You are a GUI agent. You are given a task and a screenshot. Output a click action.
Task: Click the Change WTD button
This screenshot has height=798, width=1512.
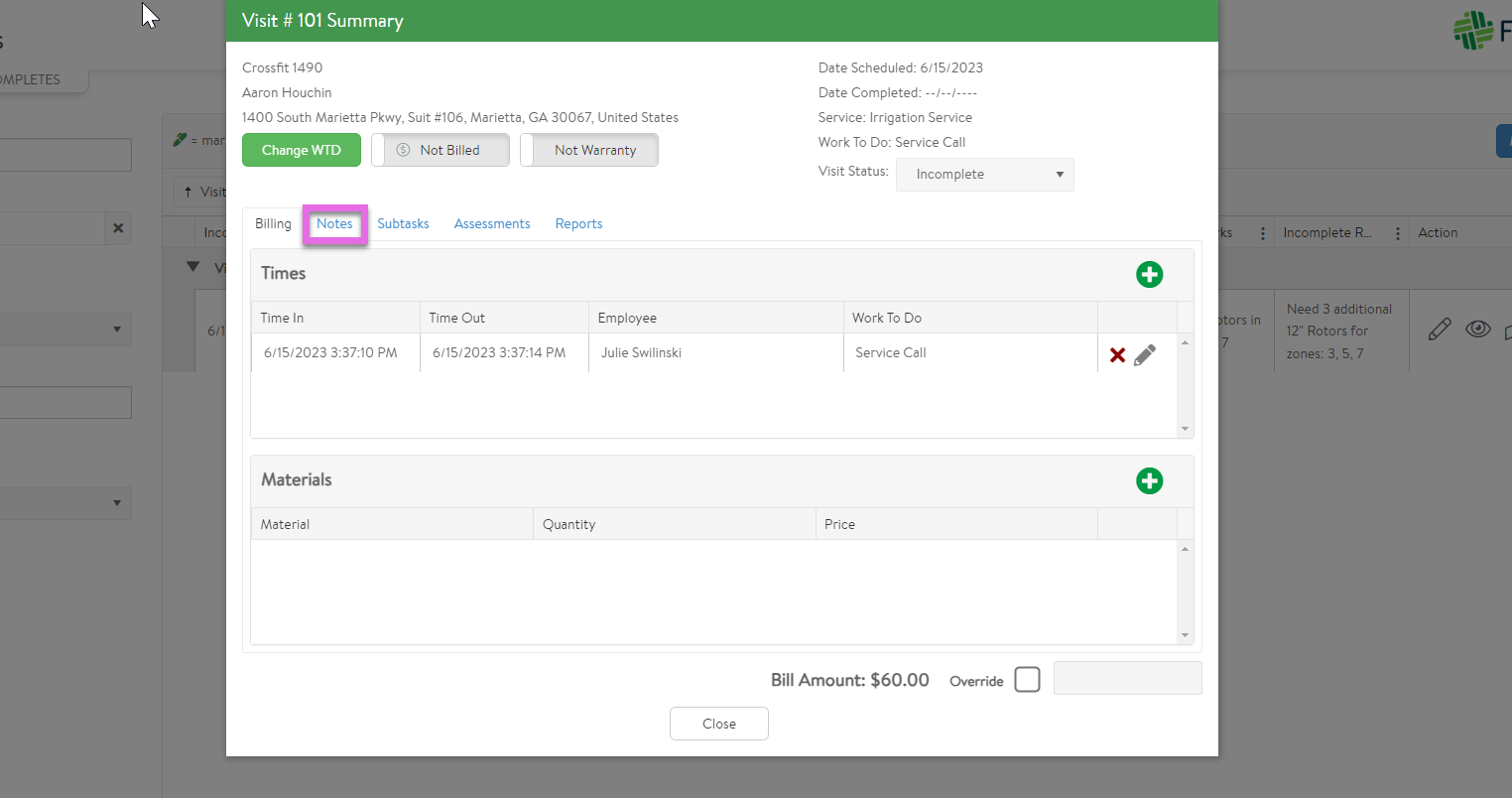click(302, 150)
